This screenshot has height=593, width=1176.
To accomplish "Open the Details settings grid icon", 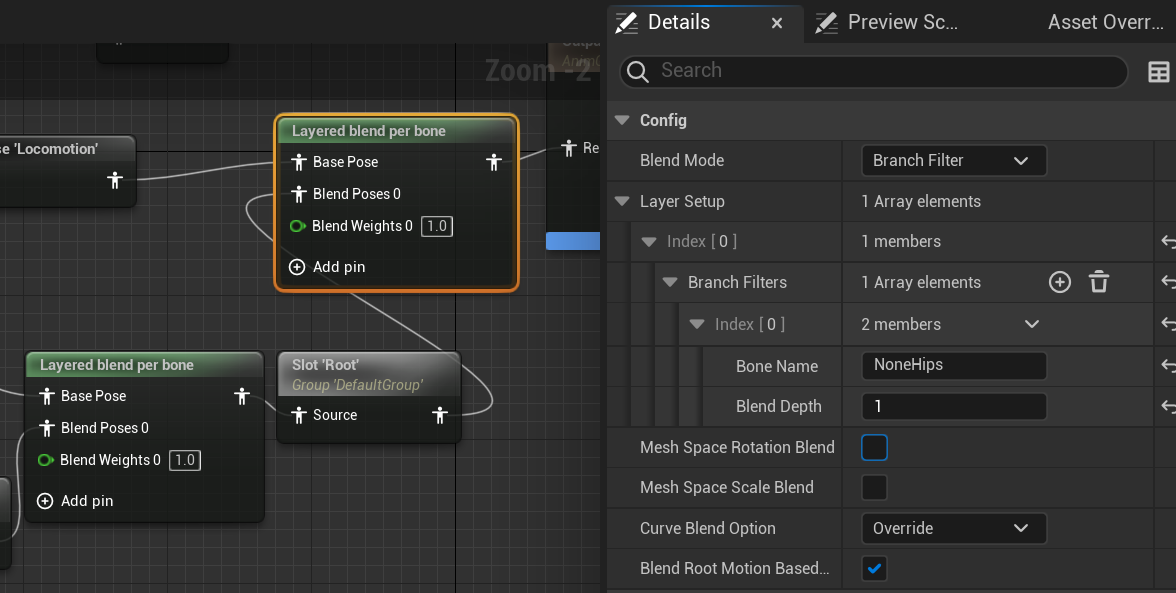I will (1159, 71).
